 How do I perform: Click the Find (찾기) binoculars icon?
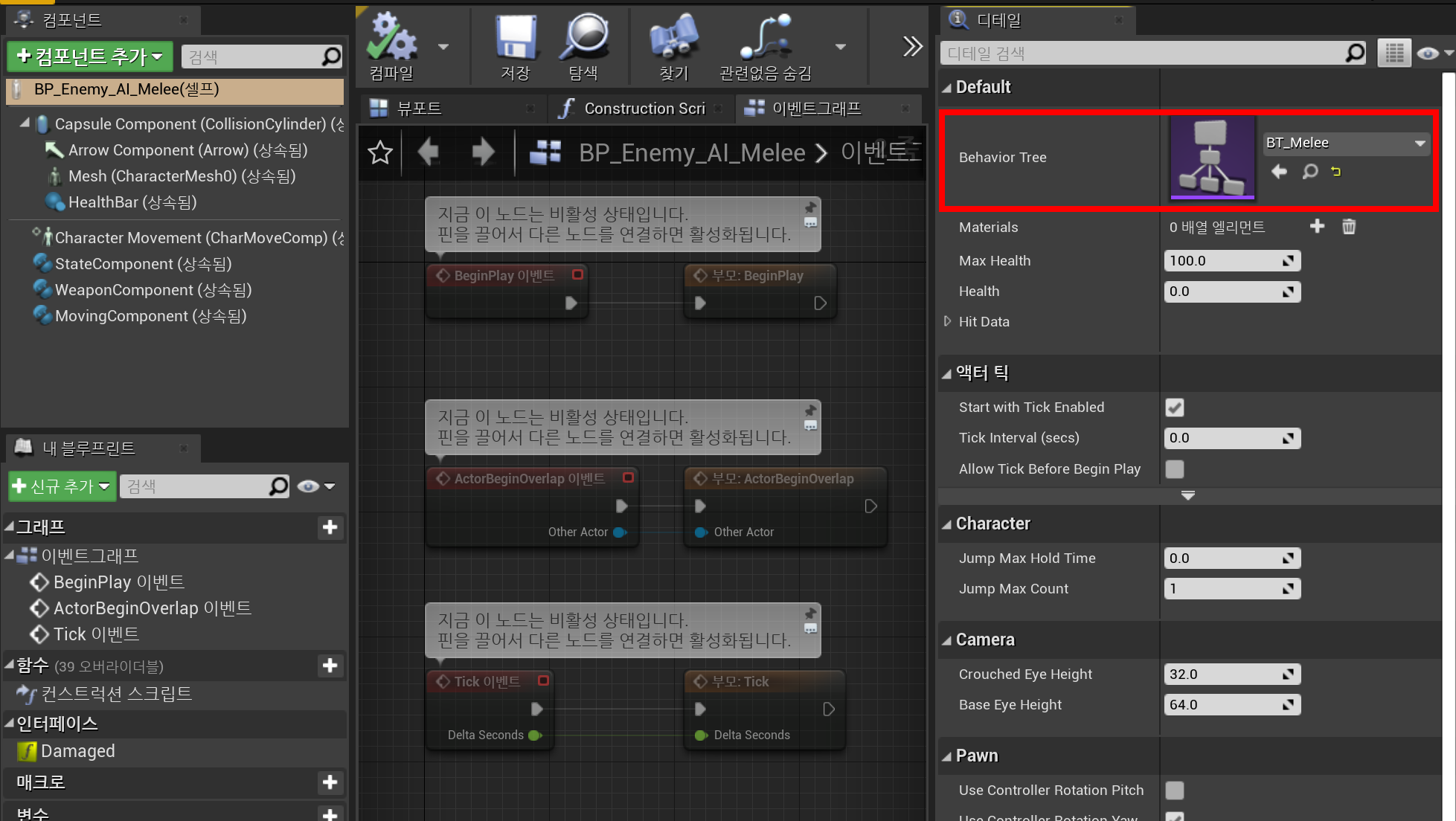tap(674, 37)
